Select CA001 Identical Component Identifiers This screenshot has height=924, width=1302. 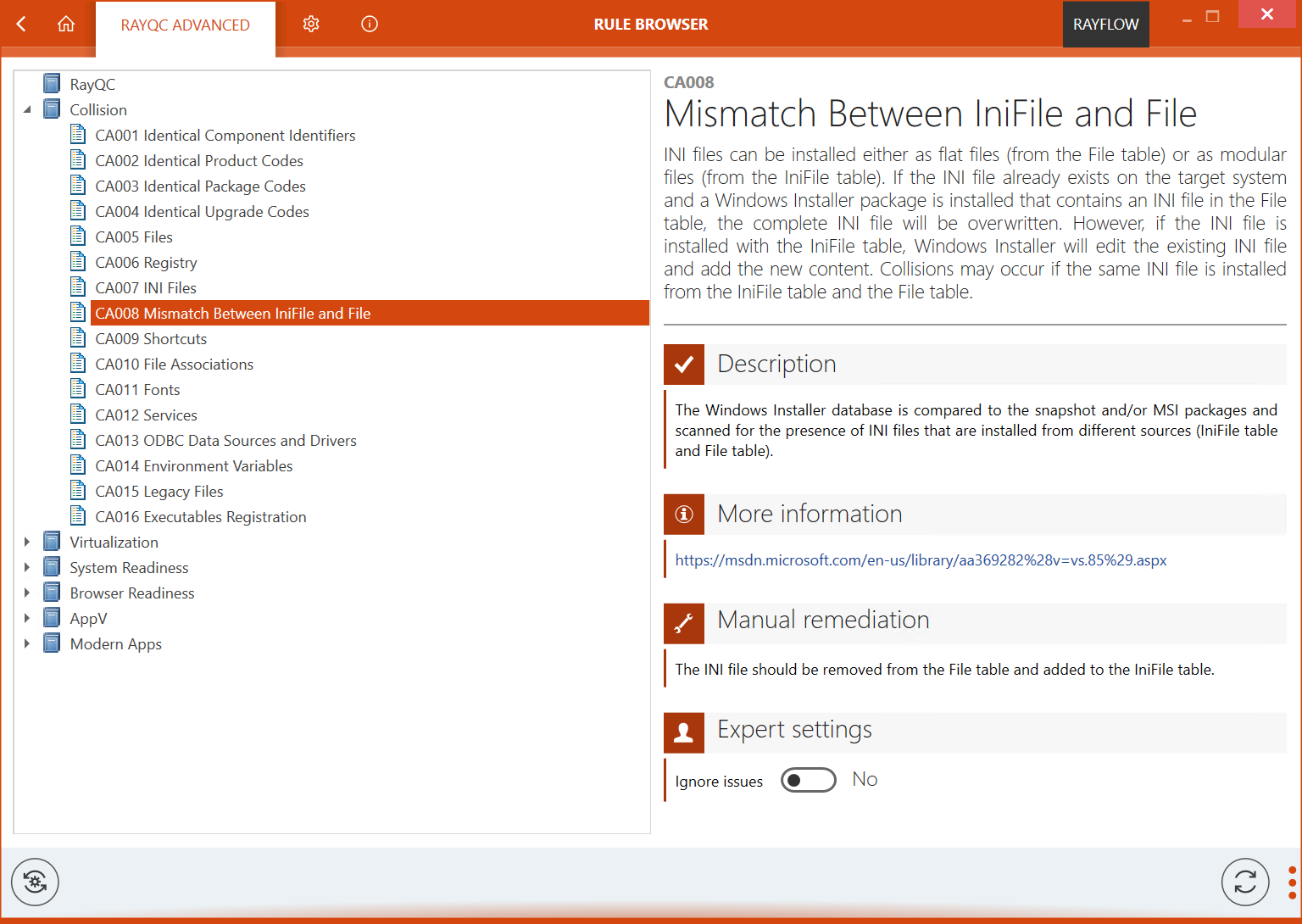225,135
